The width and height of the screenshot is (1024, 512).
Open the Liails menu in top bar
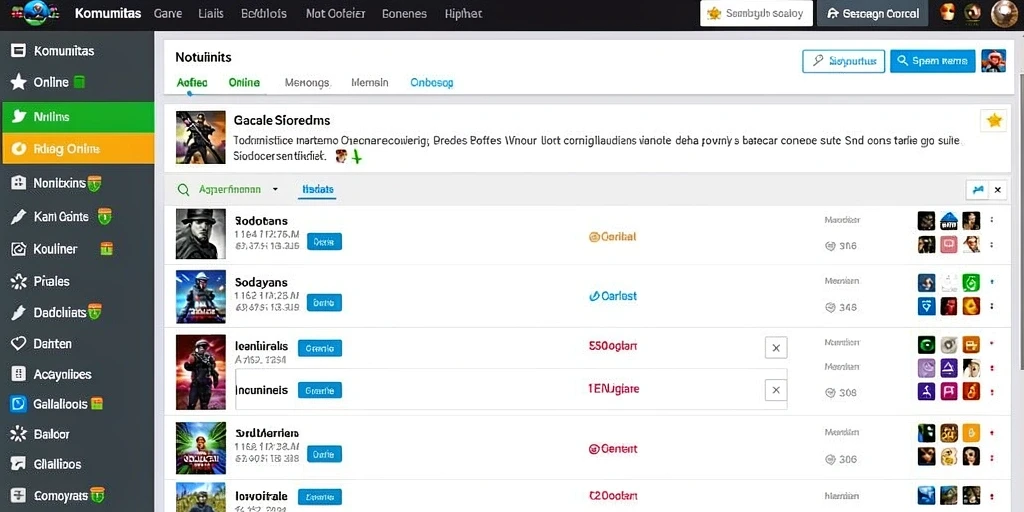[x=211, y=14]
